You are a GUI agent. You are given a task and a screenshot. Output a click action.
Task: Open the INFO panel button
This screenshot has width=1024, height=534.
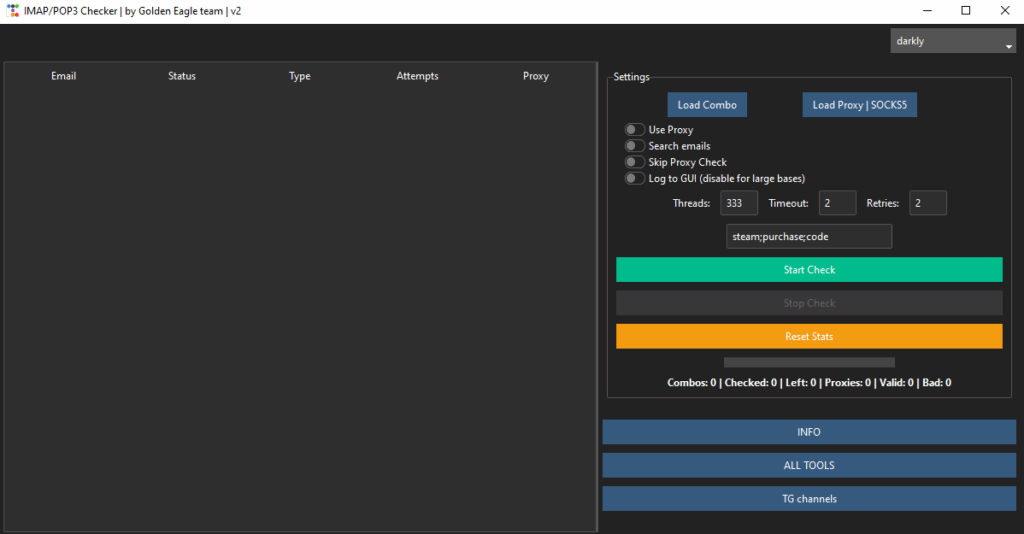pos(809,432)
